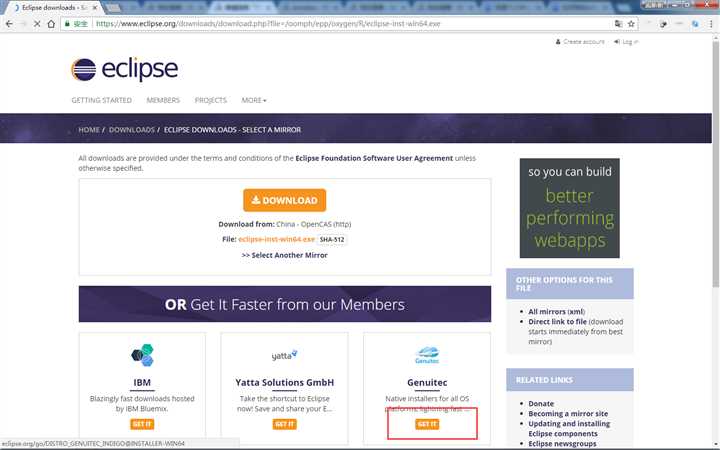Open Eclipse newsgroups link
The image size is (720, 450).
(x=562, y=444)
